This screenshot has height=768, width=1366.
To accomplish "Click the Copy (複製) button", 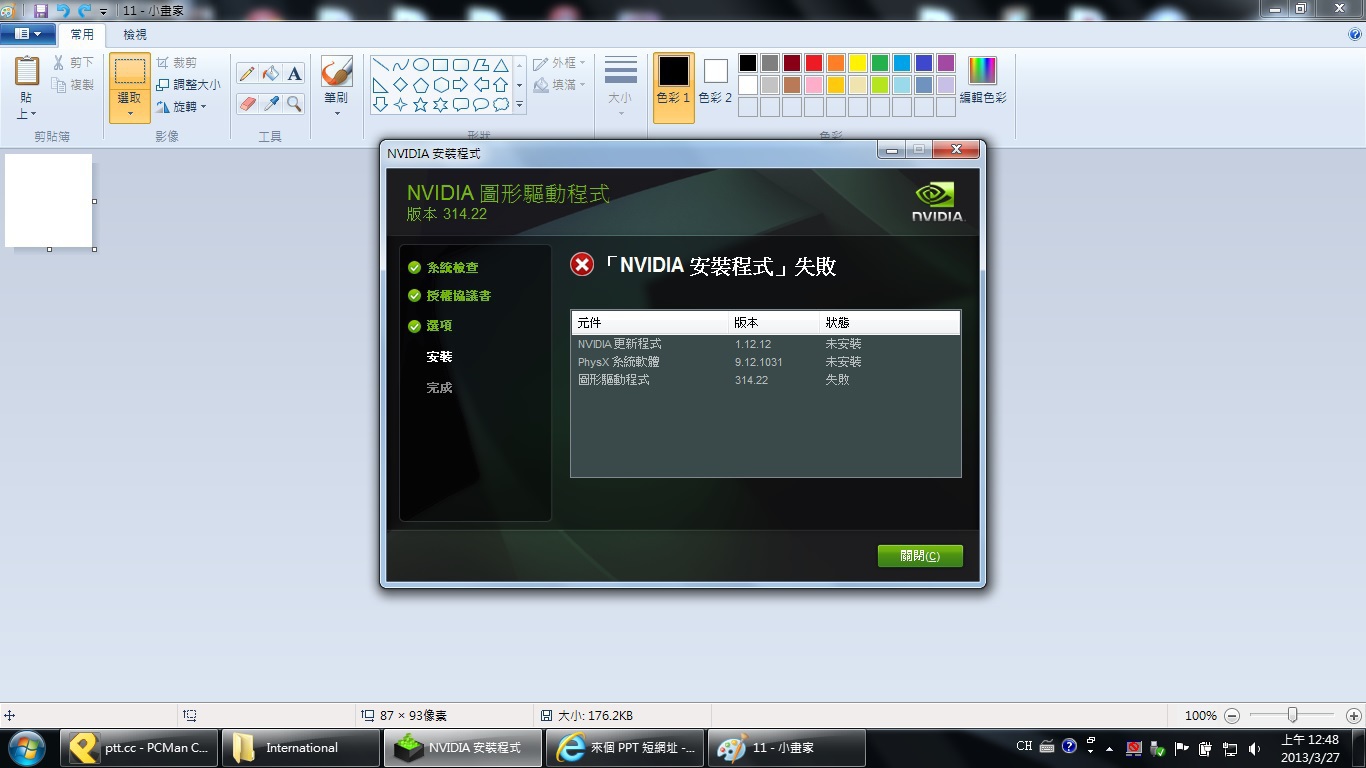I will (x=74, y=85).
